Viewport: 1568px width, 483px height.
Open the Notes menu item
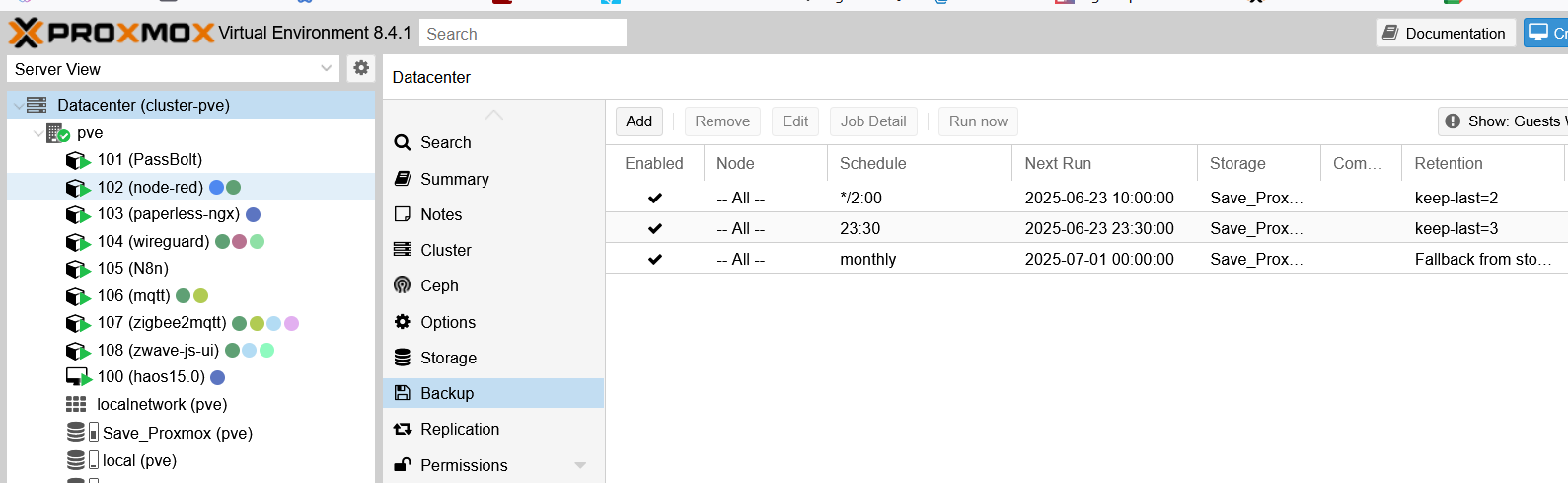click(x=493, y=214)
